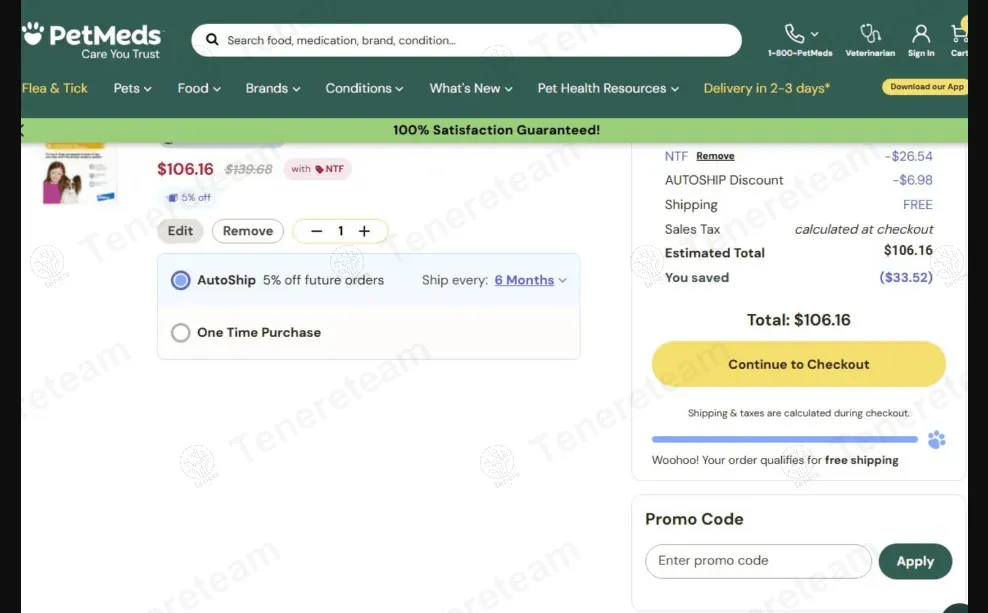The width and height of the screenshot is (988, 613).
Task: Apply the promo code
Action: [914, 561]
